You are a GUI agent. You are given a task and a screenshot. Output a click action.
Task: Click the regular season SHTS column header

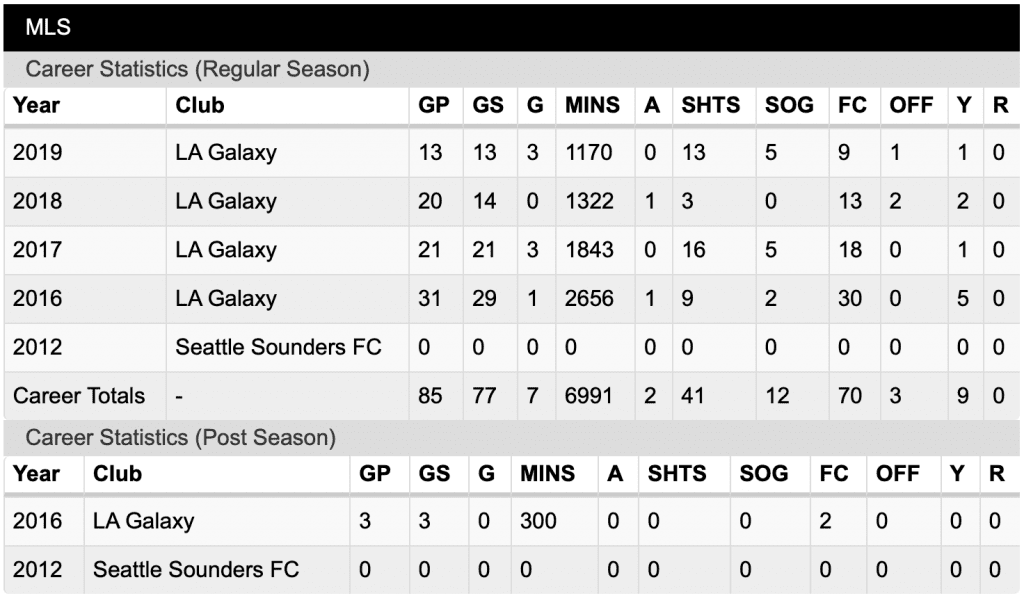pos(711,105)
